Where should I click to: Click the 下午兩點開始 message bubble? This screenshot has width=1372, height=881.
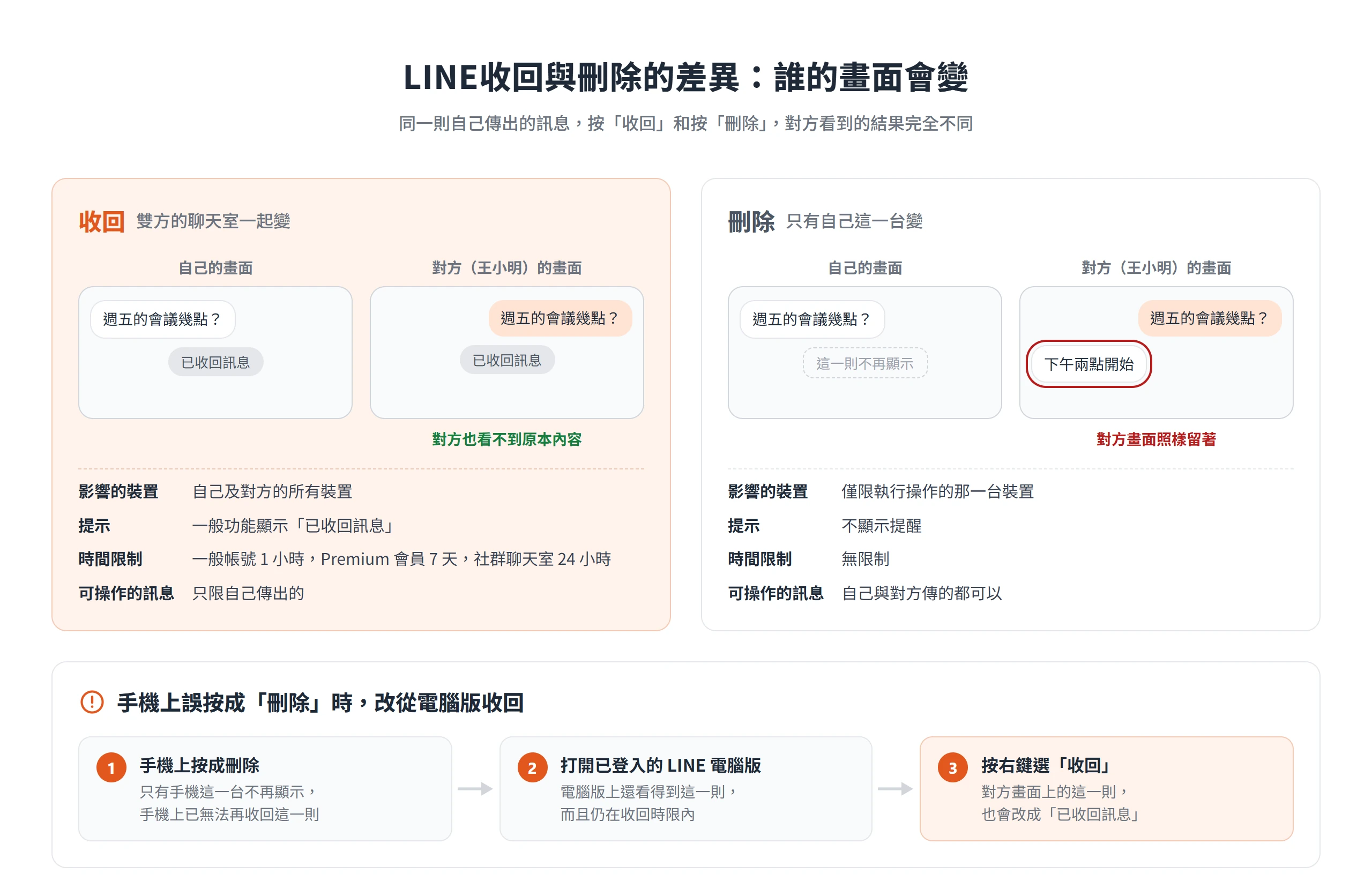[1089, 364]
